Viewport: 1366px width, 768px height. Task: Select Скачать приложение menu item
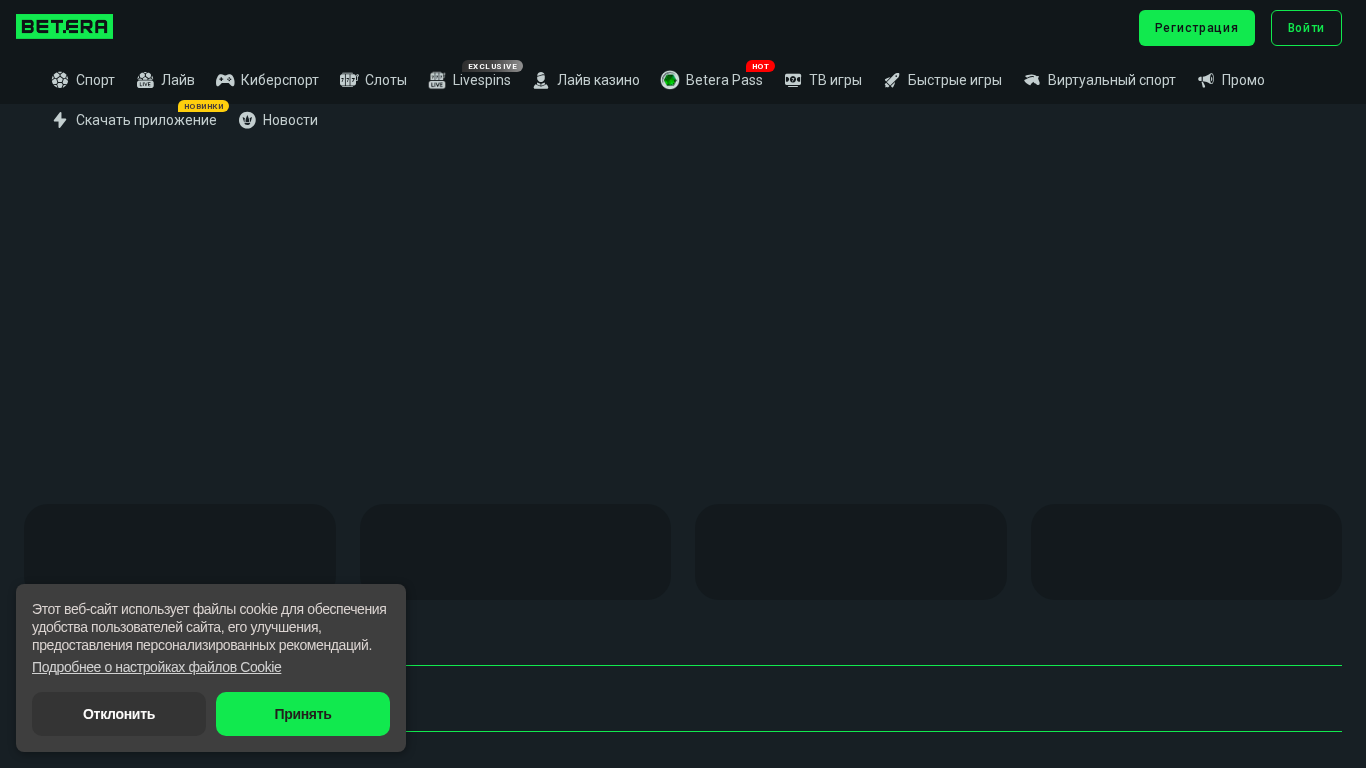tap(146, 120)
